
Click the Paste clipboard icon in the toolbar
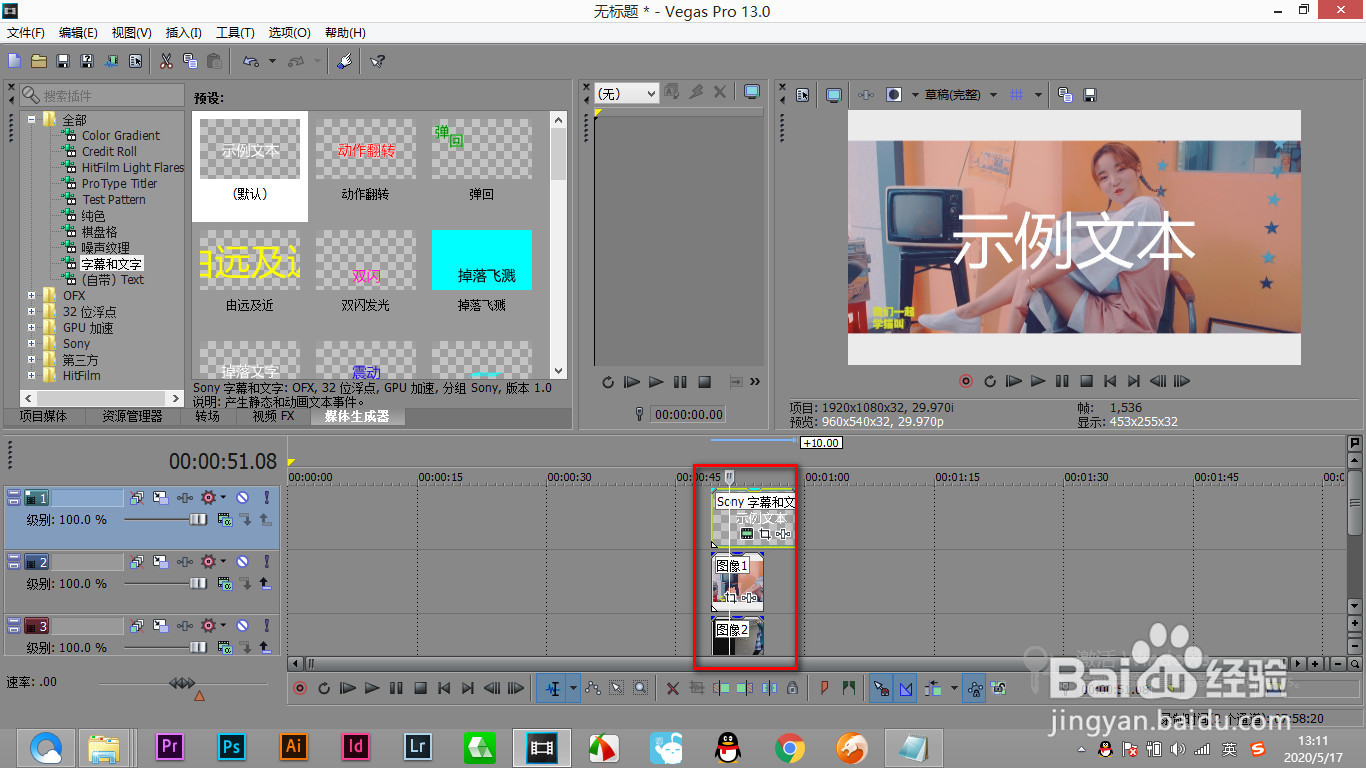(x=214, y=61)
